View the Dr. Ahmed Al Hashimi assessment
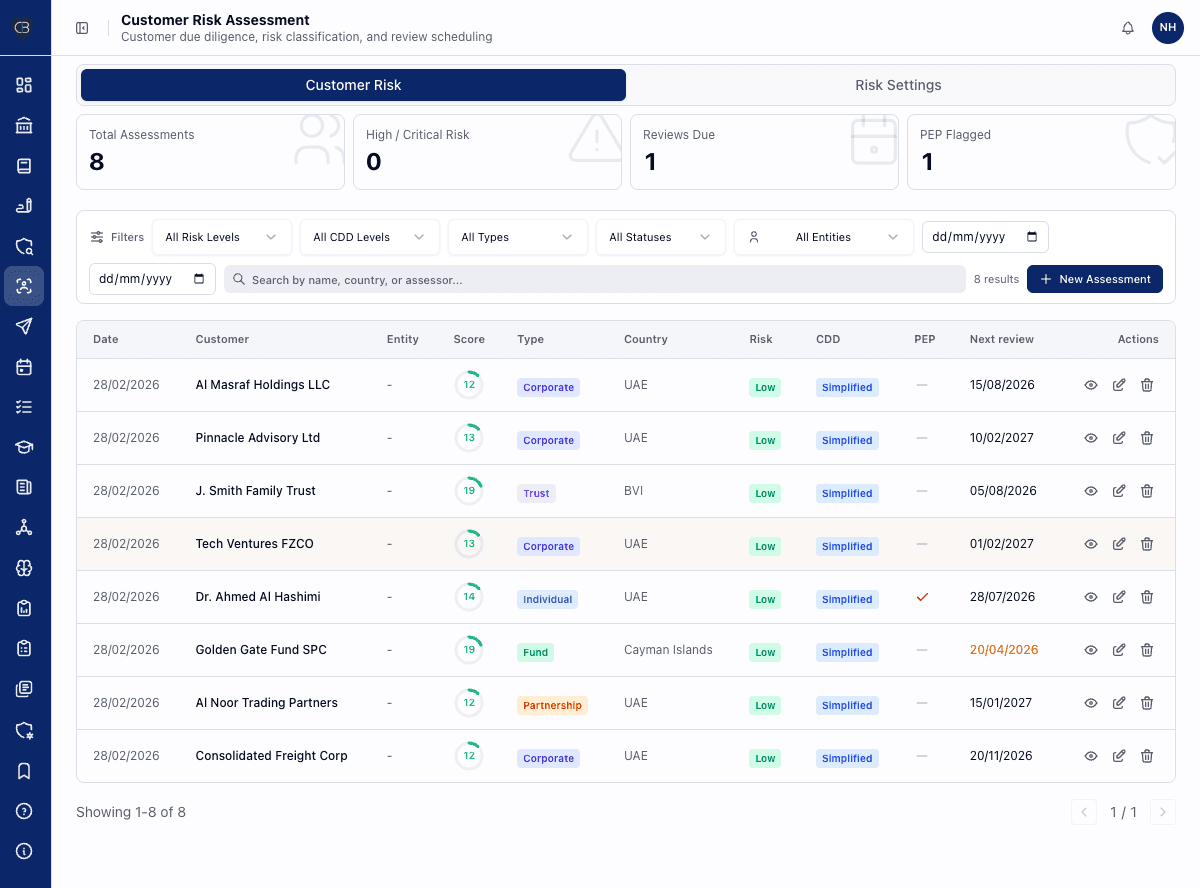 click(x=1091, y=597)
